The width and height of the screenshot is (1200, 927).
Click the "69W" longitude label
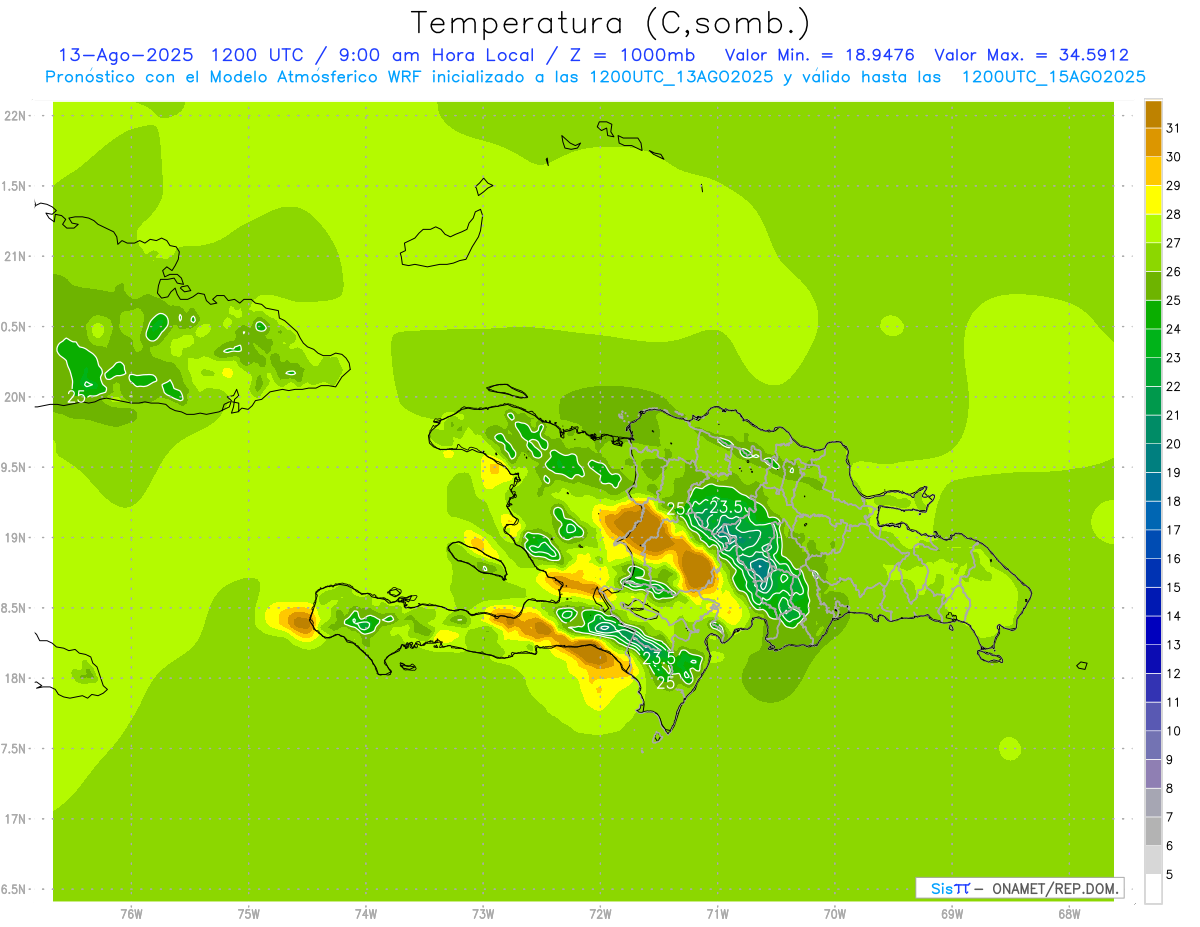coord(952,914)
